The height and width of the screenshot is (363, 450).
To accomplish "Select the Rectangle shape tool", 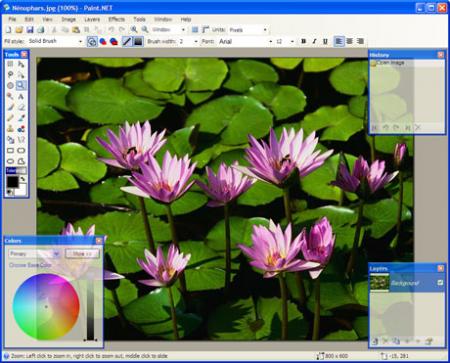I will pyautogui.click(x=10, y=150).
